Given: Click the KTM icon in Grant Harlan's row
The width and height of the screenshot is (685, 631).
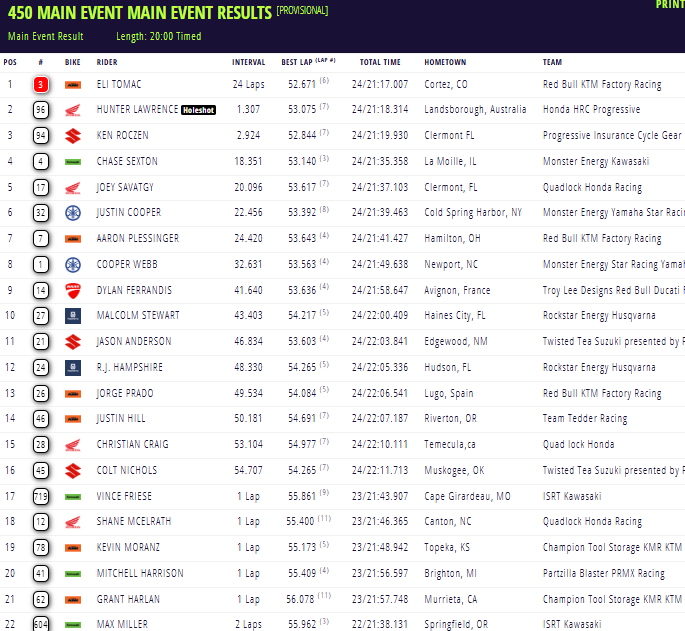Looking at the screenshot, I should point(73,600).
